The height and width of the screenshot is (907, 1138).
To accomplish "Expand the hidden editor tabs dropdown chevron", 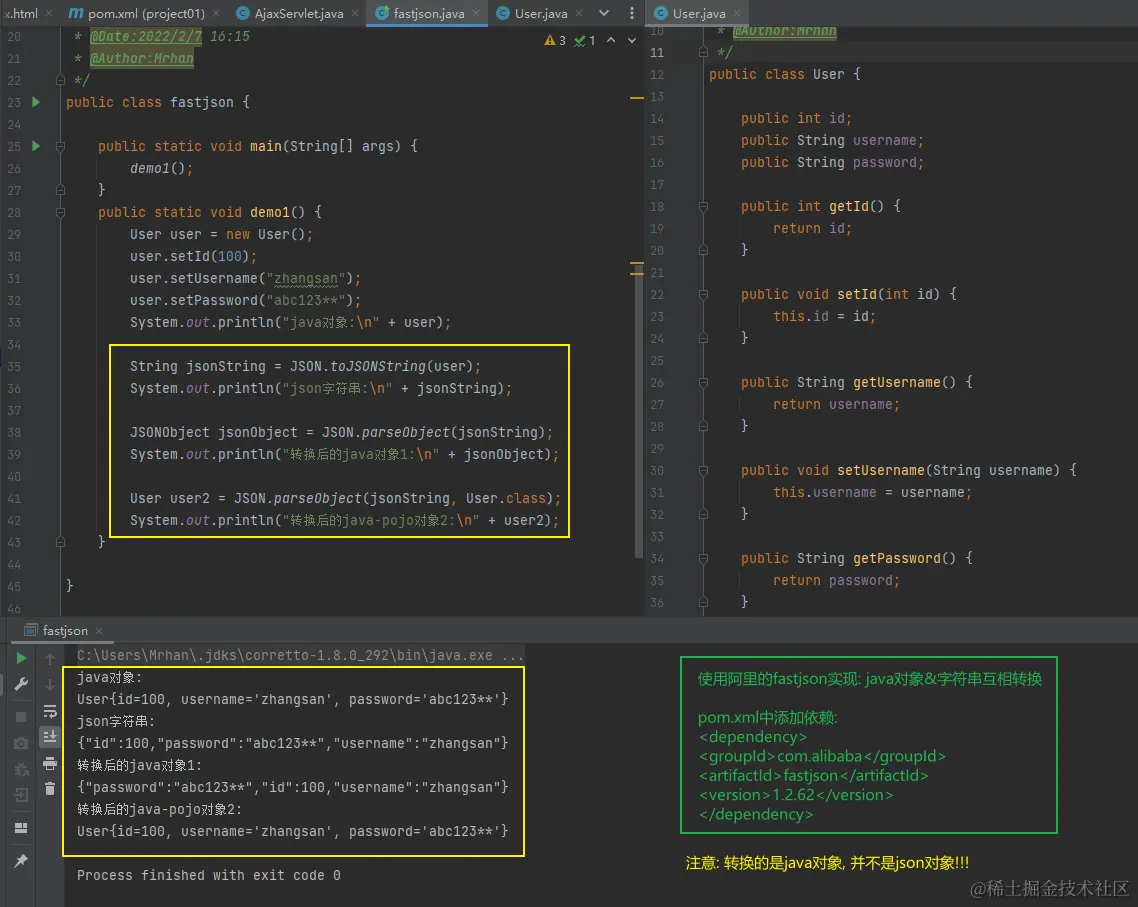I will [x=603, y=14].
